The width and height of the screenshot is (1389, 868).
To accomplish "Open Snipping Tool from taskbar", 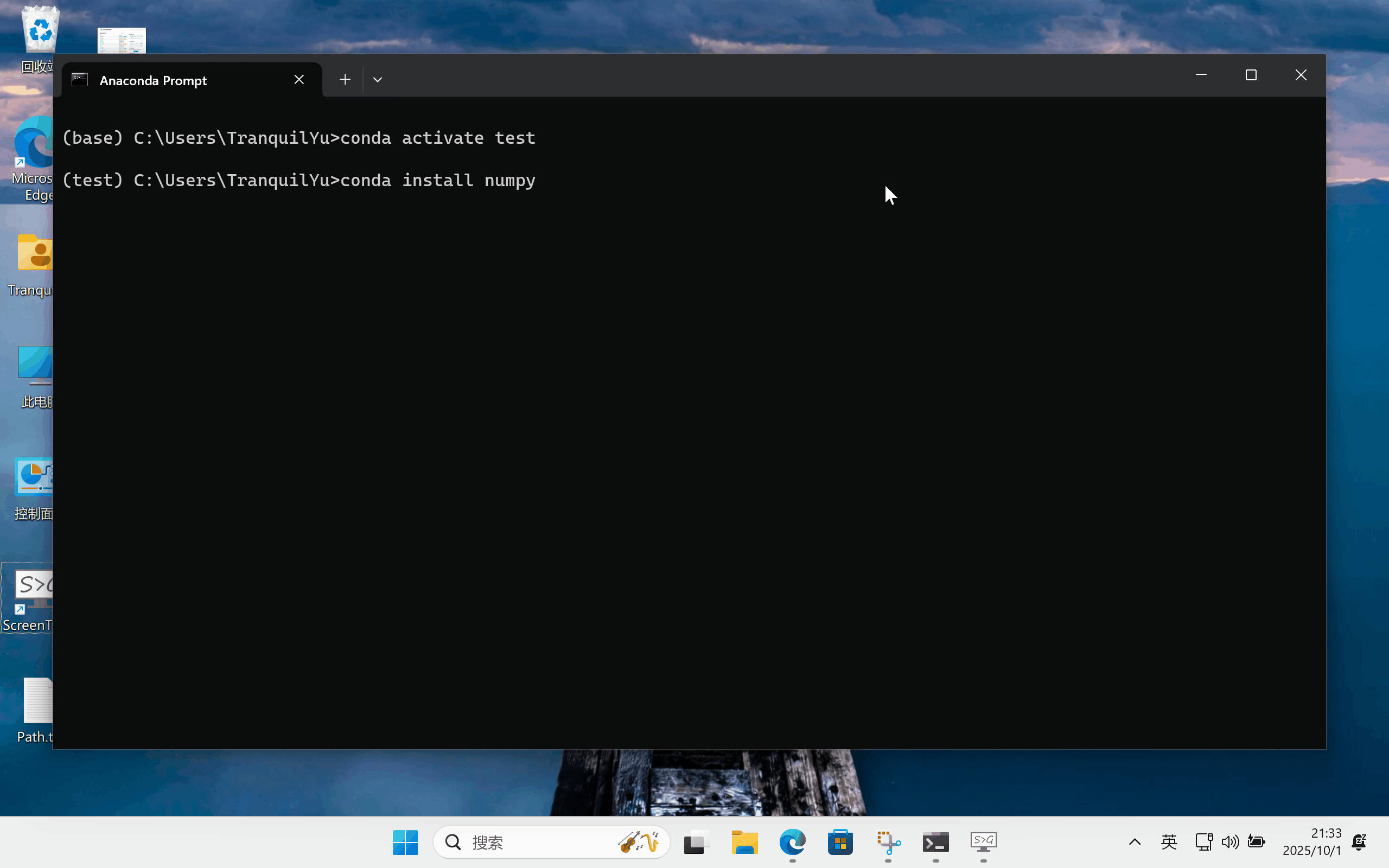I will pyautogui.click(x=888, y=842).
